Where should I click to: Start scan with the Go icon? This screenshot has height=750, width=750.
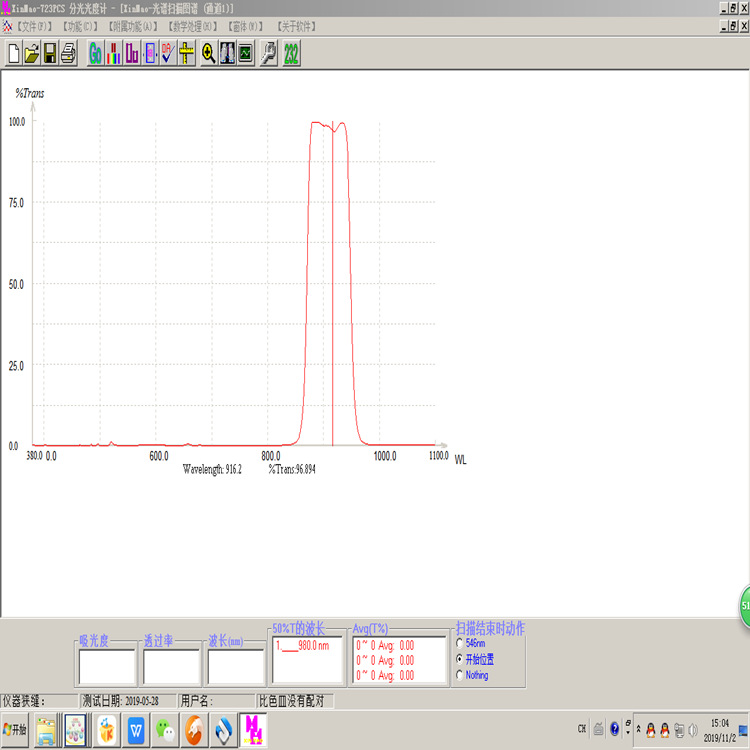pos(95,54)
